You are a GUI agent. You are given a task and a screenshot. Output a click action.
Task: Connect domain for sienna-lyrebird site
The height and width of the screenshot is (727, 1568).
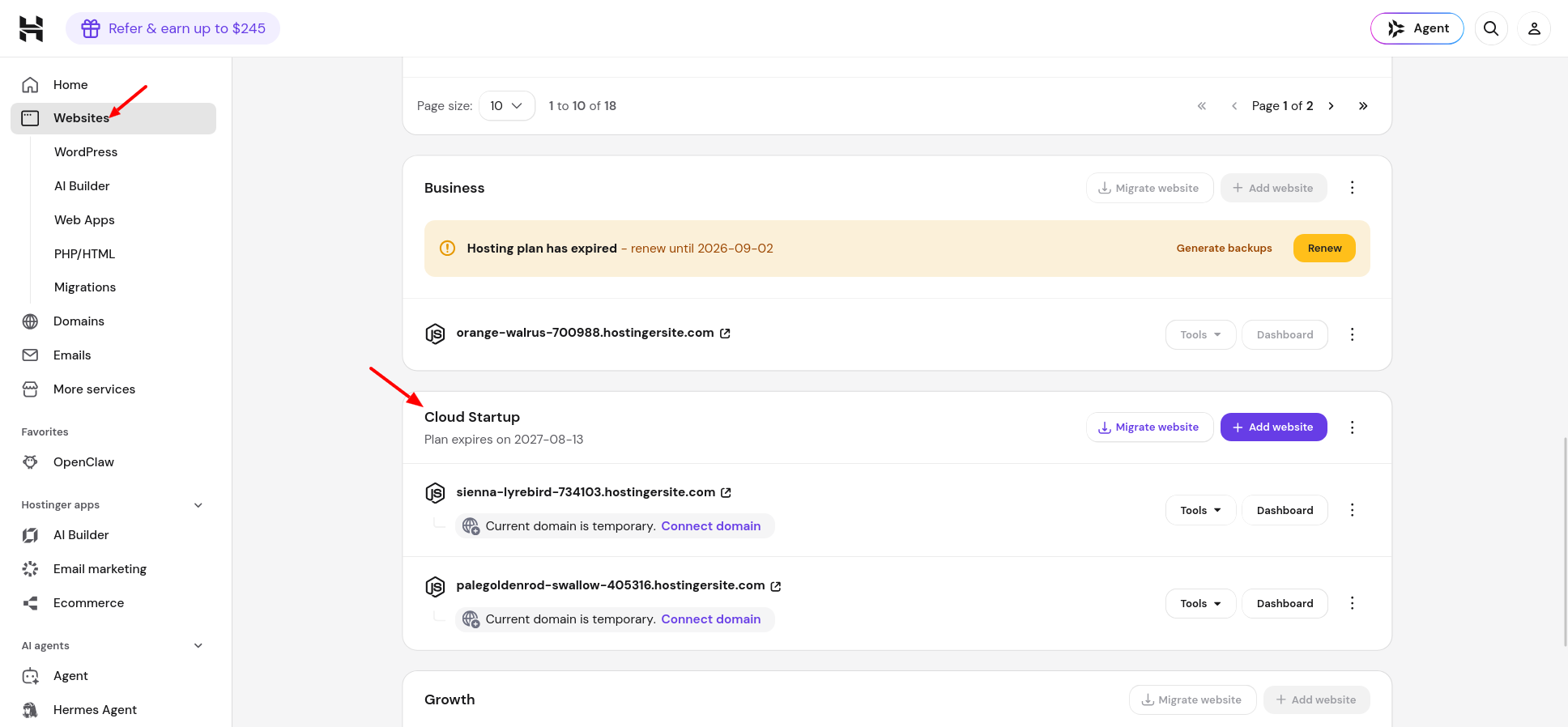click(x=710, y=526)
